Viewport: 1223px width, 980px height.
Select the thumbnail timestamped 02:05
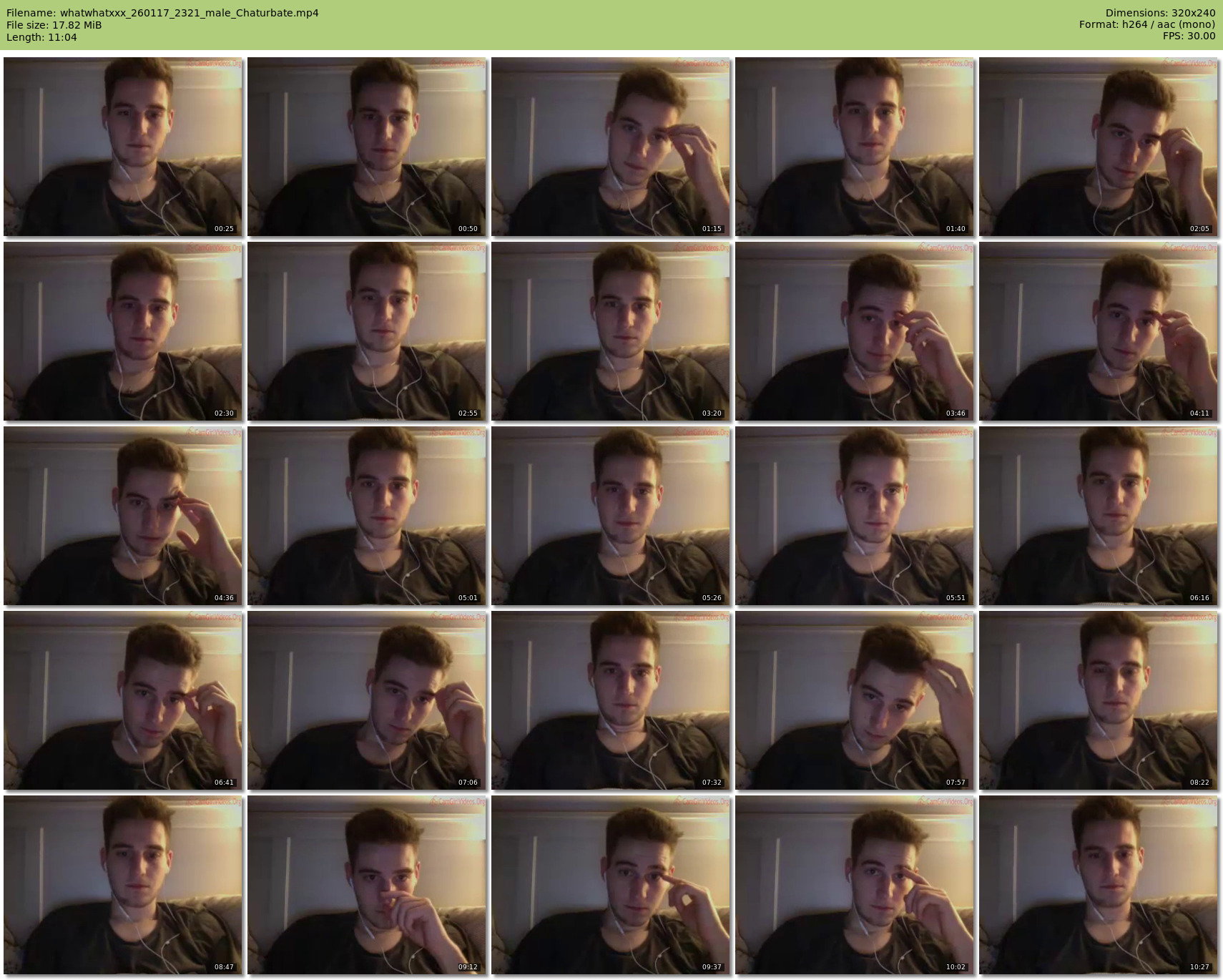1098,147
